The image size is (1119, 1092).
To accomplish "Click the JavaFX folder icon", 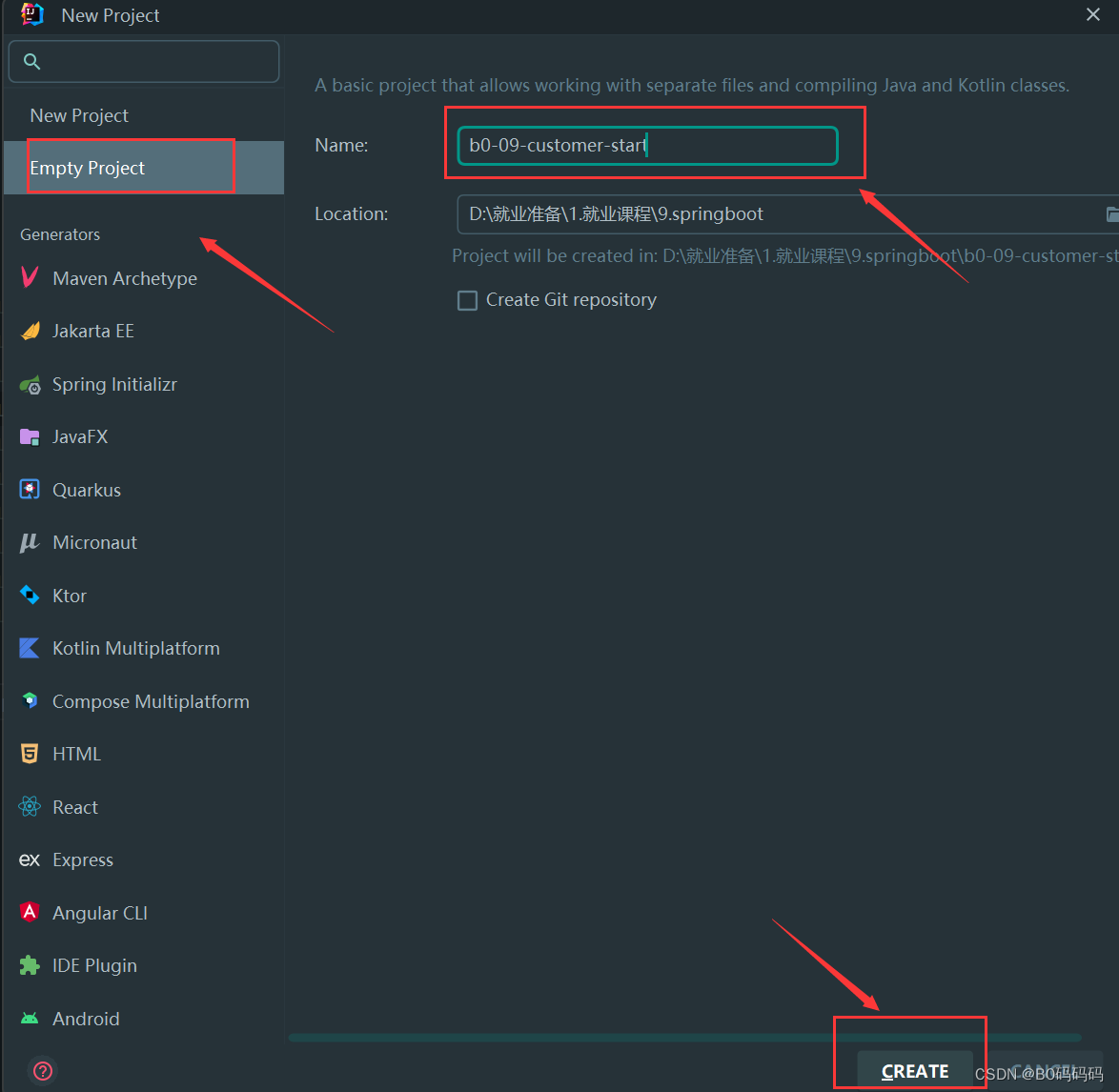I will pyautogui.click(x=30, y=437).
